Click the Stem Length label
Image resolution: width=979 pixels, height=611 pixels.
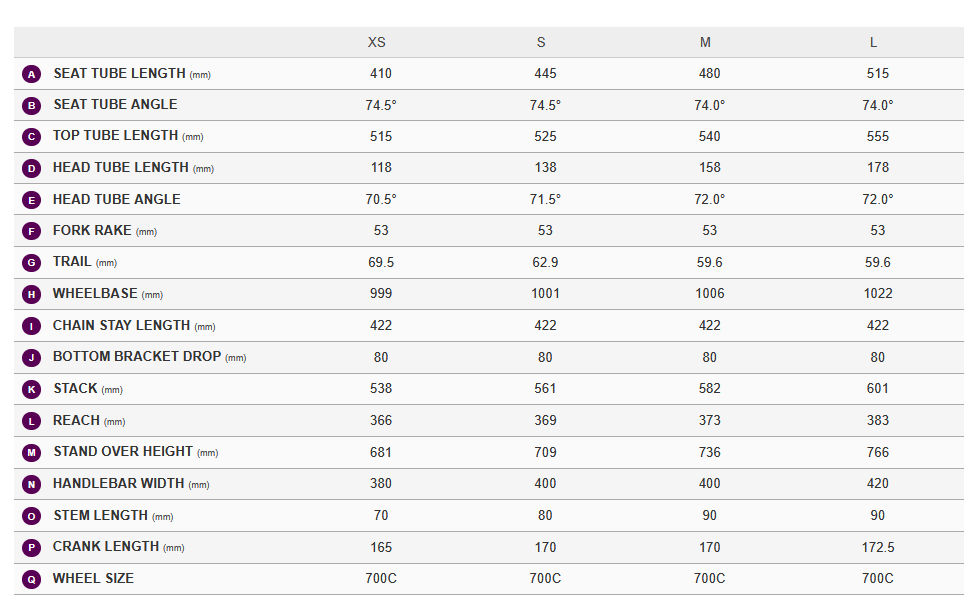(101, 515)
